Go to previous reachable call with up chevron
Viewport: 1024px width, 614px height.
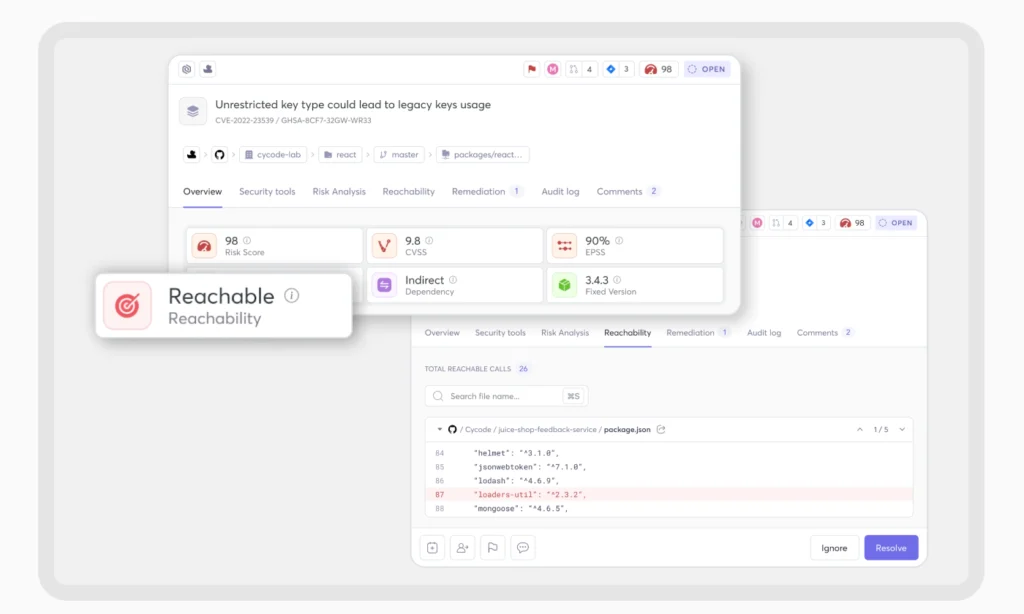click(x=859, y=429)
